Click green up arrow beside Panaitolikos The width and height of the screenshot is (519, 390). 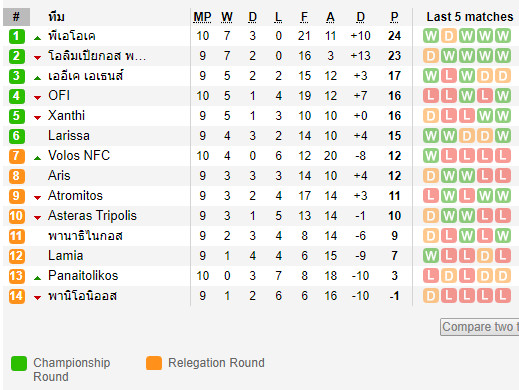(x=37, y=278)
